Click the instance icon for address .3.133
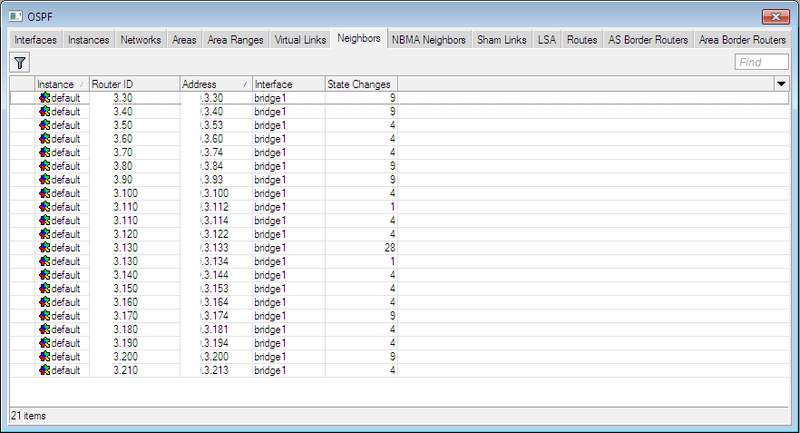The width and height of the screenshot is (800, 433). (45, 247)
